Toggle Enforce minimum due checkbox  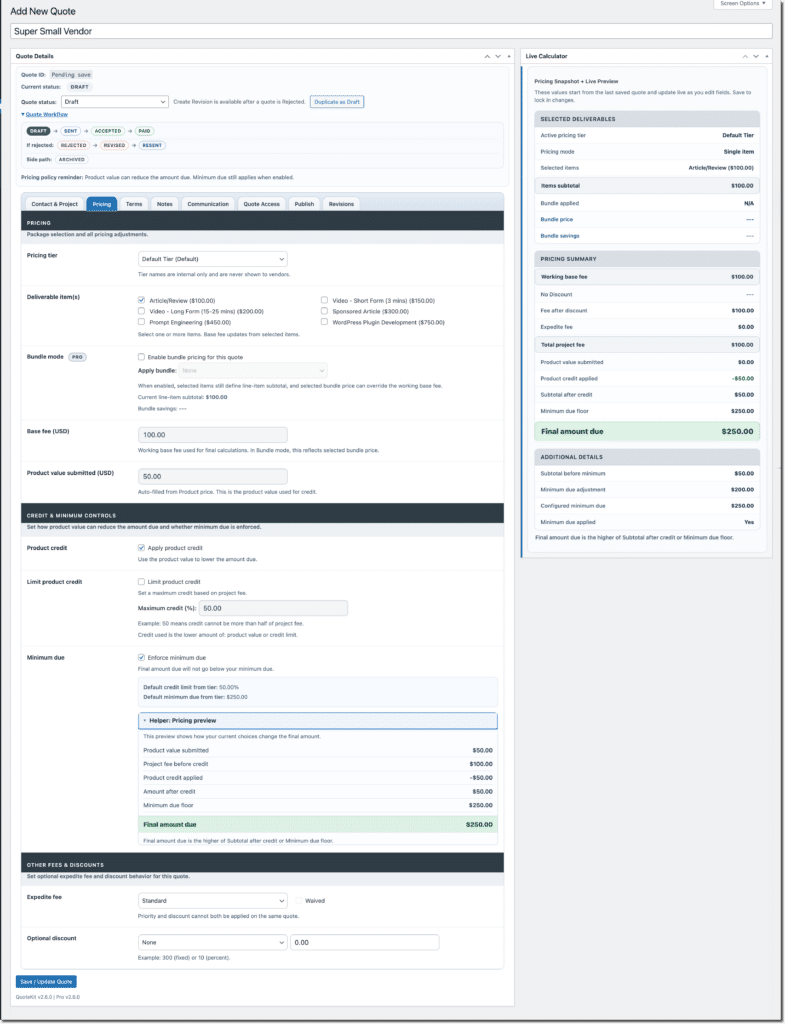click(141, 658)
